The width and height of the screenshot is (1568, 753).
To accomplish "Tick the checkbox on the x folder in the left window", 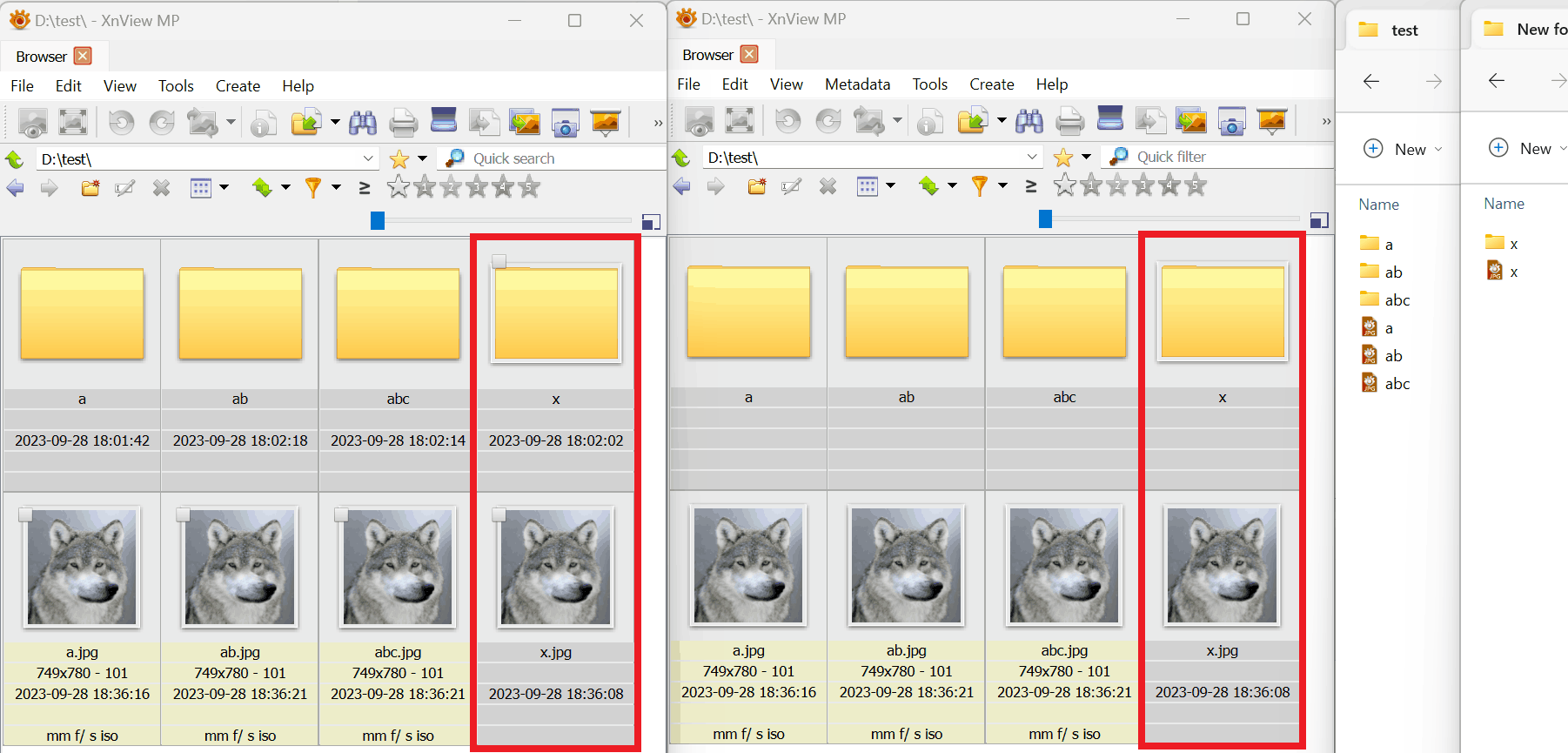I will tap(499, 261).
